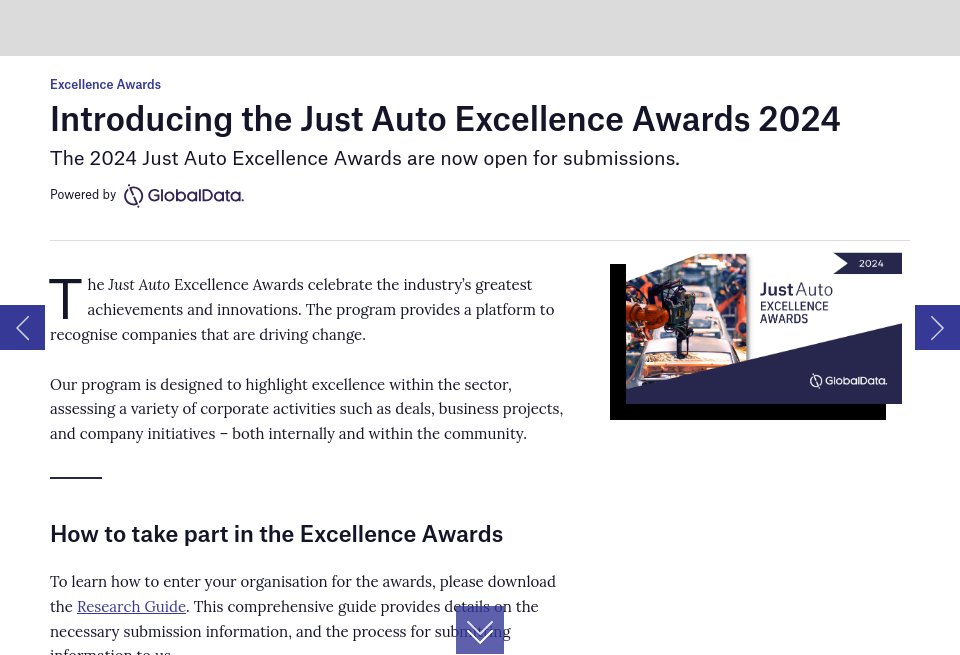Image resolution: width=960 pixels, height=655 pixels.
Task: Click the large decorative T drop cap
Action: [x=65, y=299]
